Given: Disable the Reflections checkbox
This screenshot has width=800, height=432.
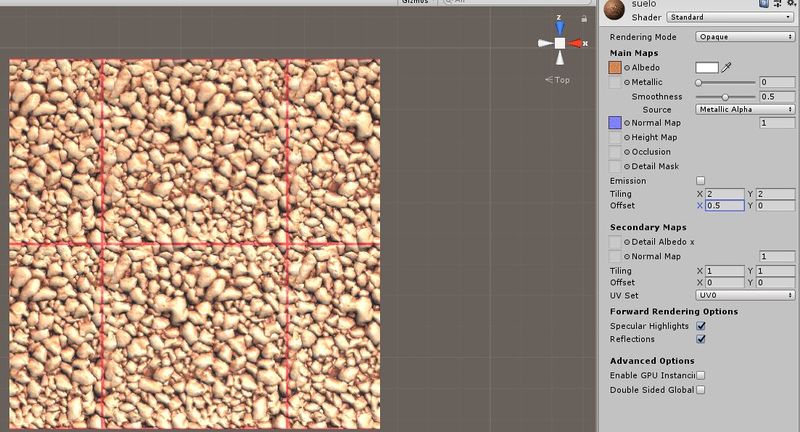Looking at the screenshot, I should (x=701, y=339).
